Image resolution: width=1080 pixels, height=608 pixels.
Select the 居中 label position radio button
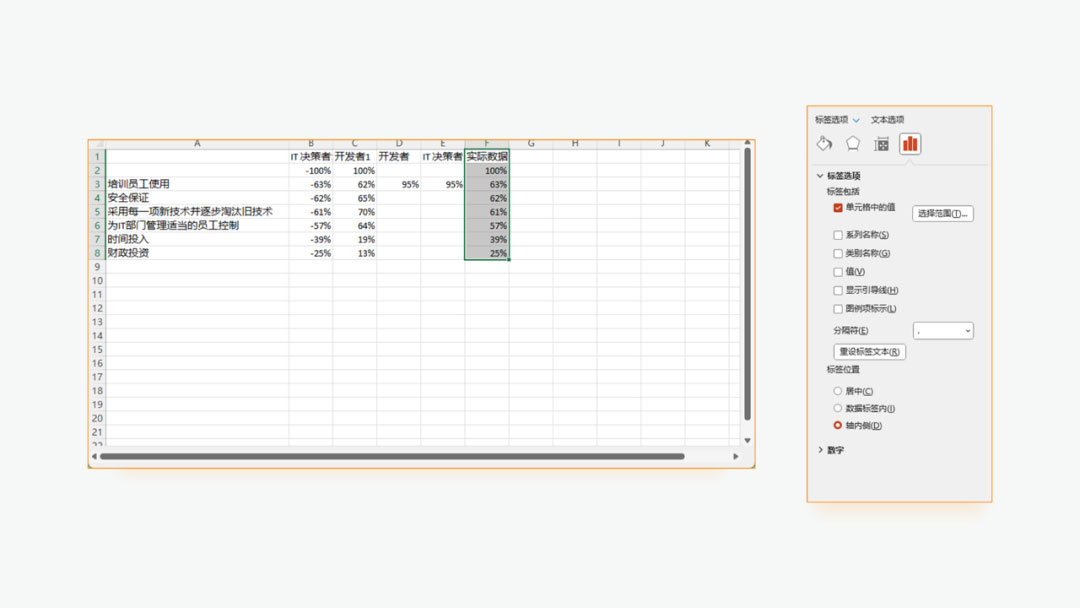coord(838,391)
